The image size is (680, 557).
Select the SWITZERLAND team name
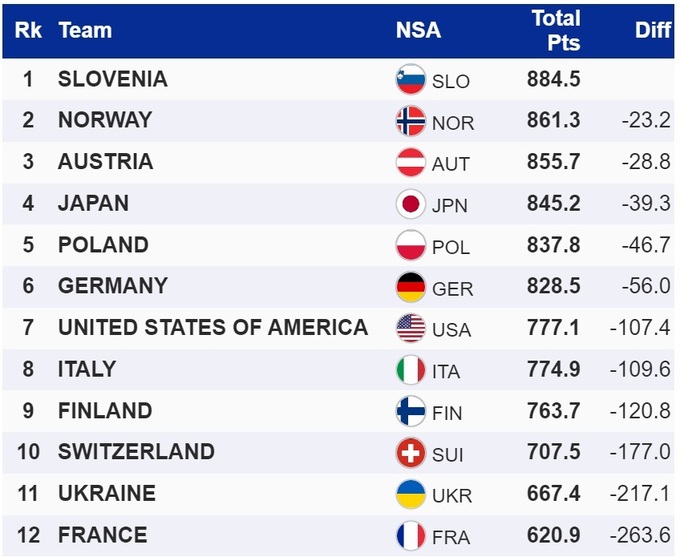pos(136,451)
